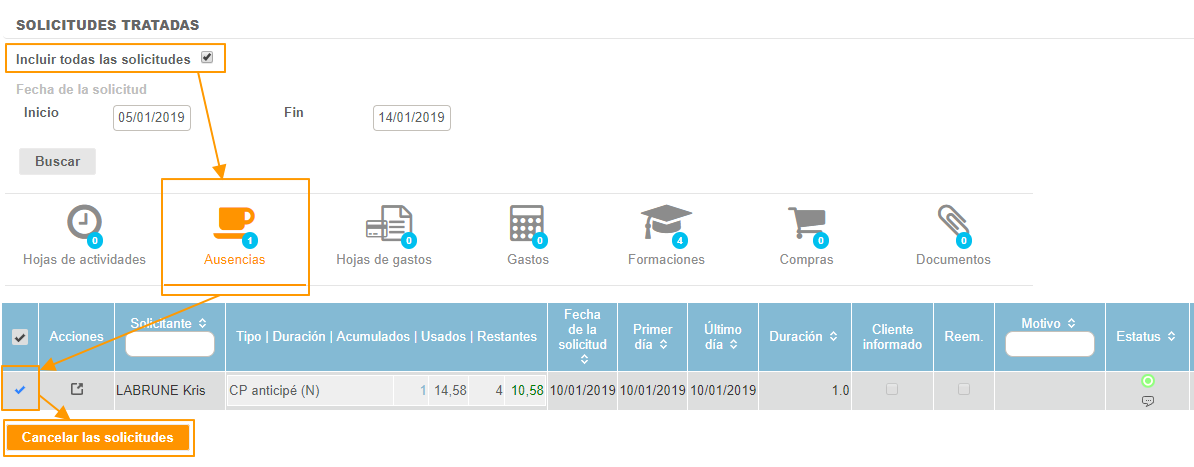1194x467 pixels.
Task: Click the Gastos calculator icon
Action: pos(527,223)
